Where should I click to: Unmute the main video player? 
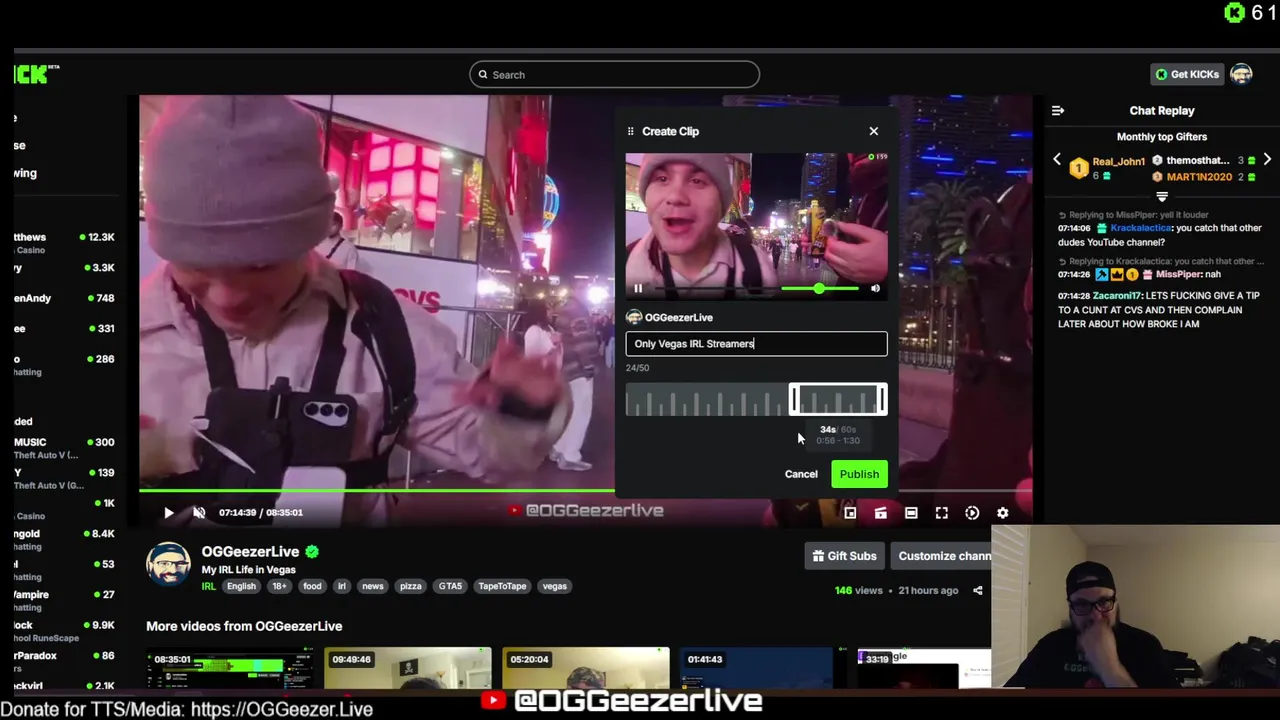point(199,512)
